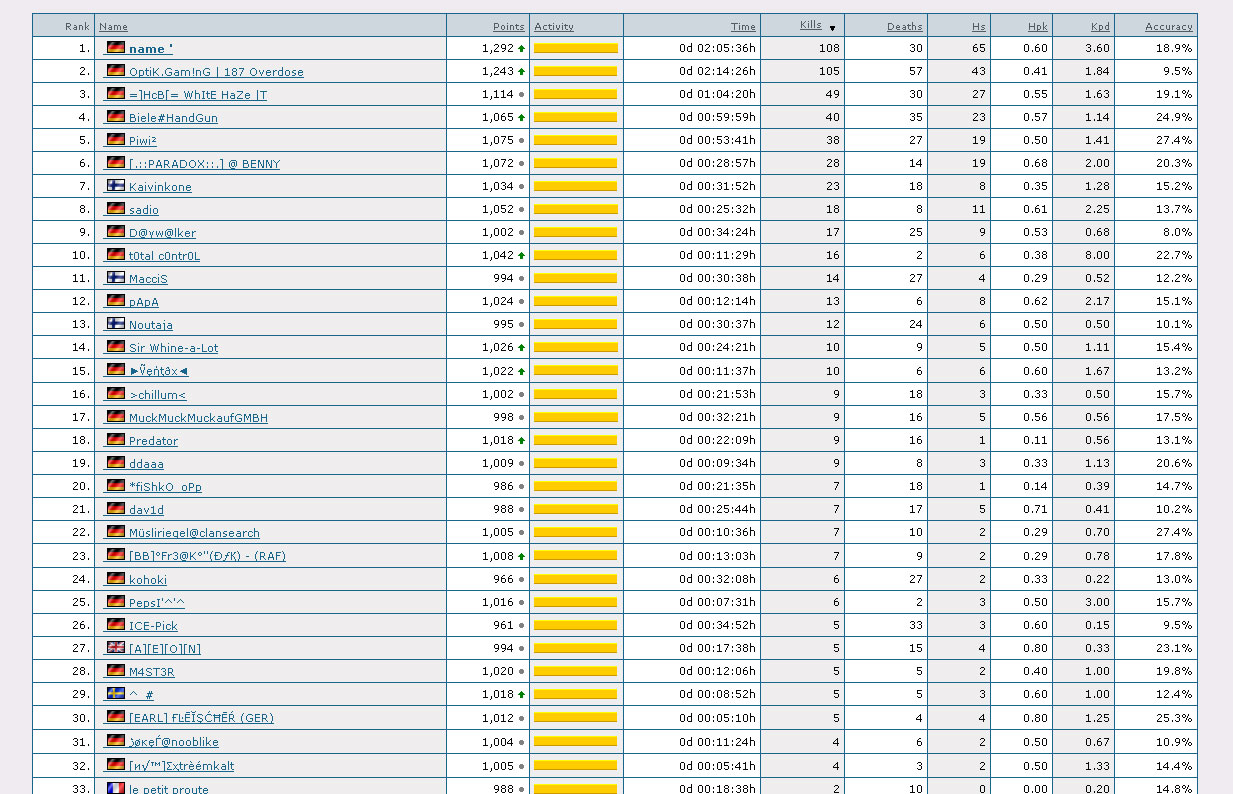Sort by the Accuracy column header
This screenshot has height=794, width=1233.
pyautogui.click(x=1168, y=26)
